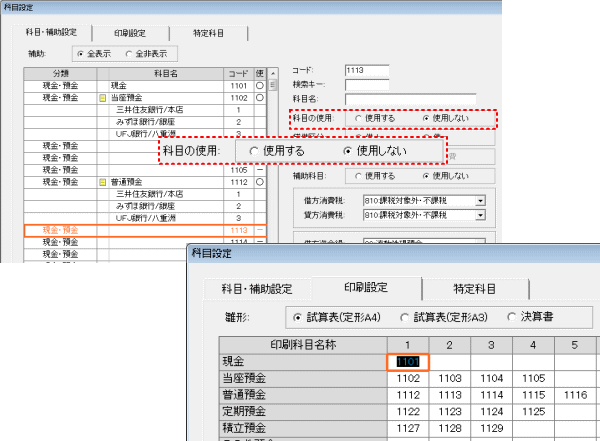Choose 試算表(定形A3) template radio
This screenshot has height=441, width=600.
click(404, 318)
